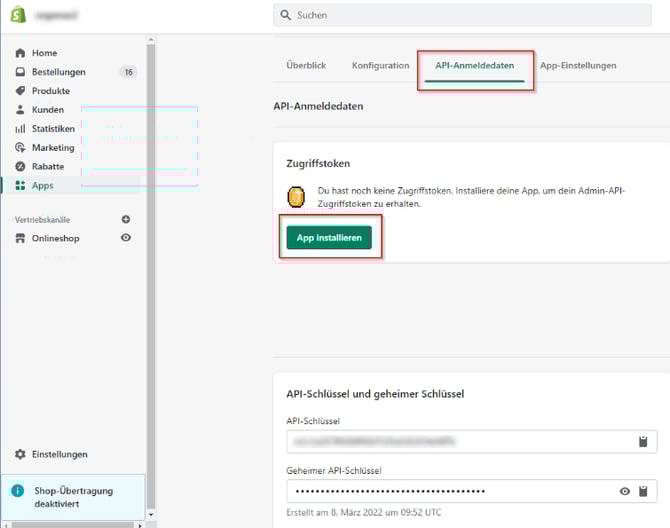Click the search magnifier icon
Screen dimensions: 670x528
coord(285,15)
